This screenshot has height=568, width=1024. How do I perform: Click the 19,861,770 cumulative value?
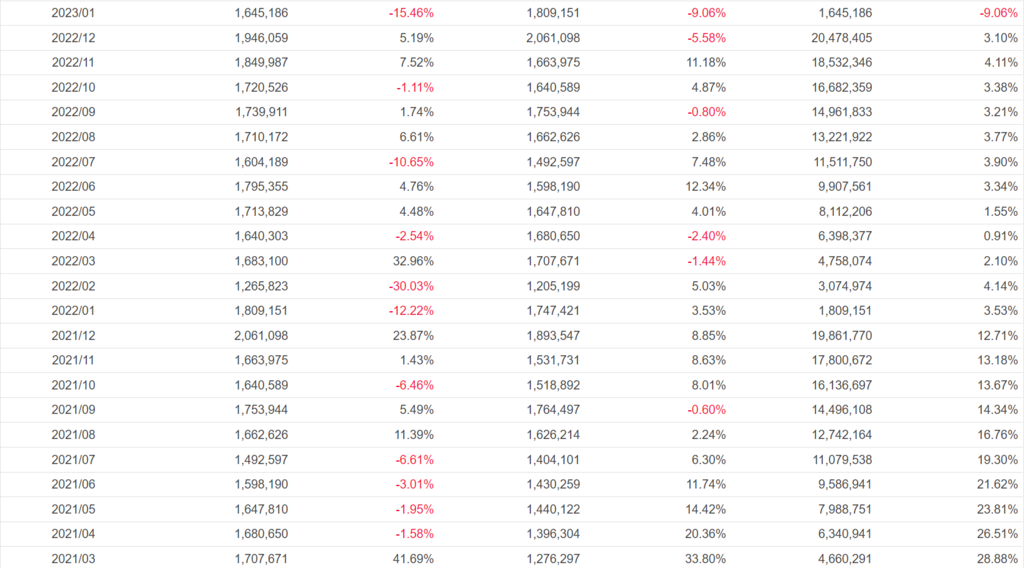(x=838, y=335)
